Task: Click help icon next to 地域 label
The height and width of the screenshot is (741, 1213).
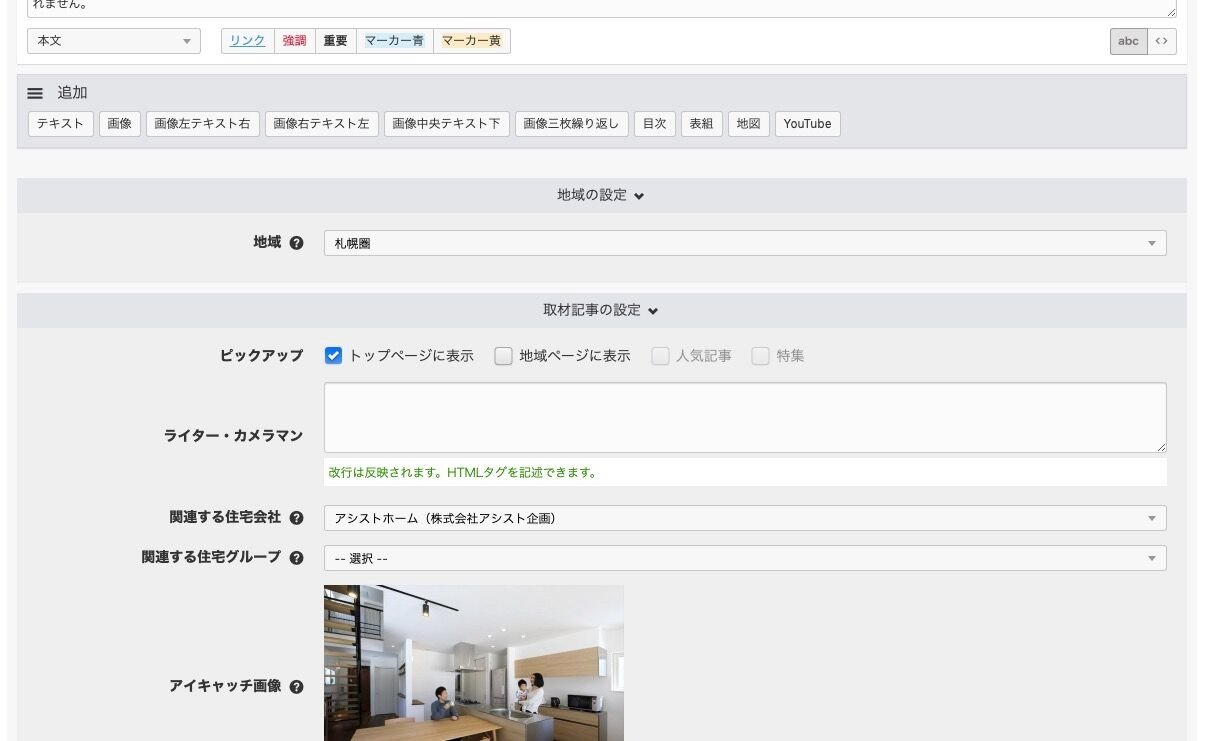Action: [x=296, y=243]
